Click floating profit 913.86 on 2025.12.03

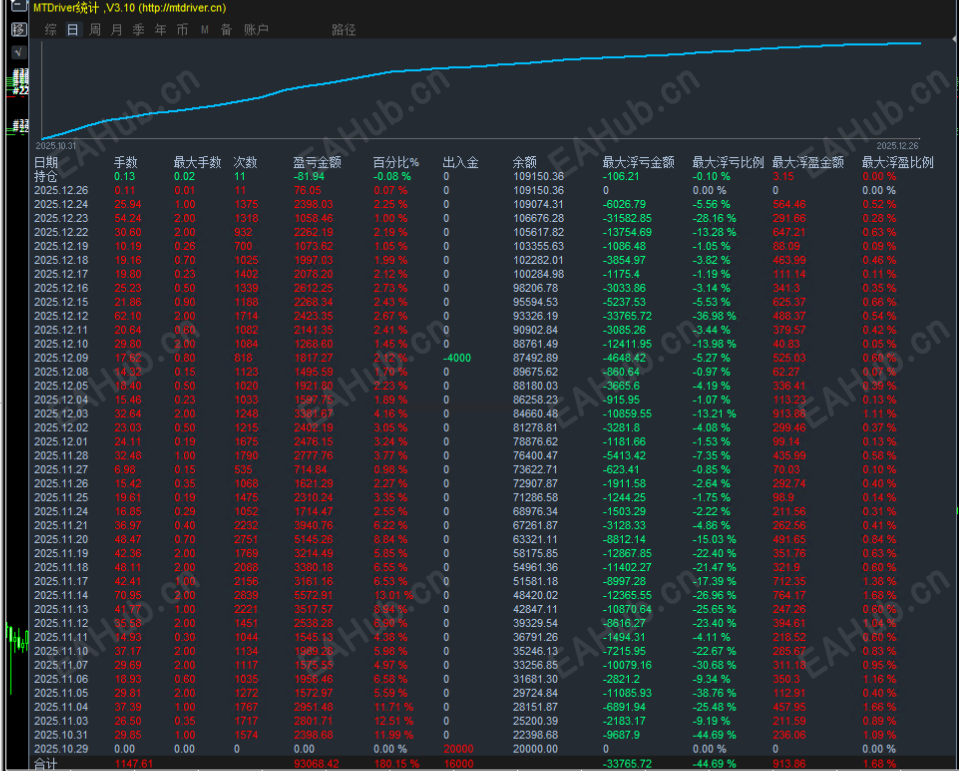point(790,414)
